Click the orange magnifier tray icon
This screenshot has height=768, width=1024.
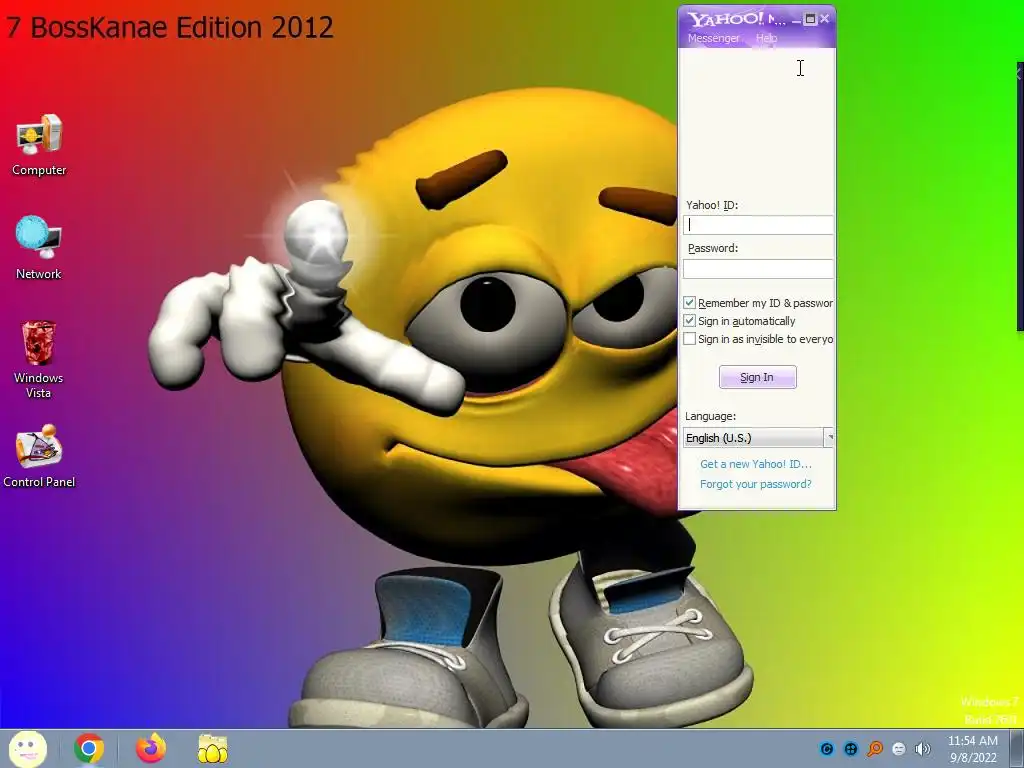click(875, 749)
